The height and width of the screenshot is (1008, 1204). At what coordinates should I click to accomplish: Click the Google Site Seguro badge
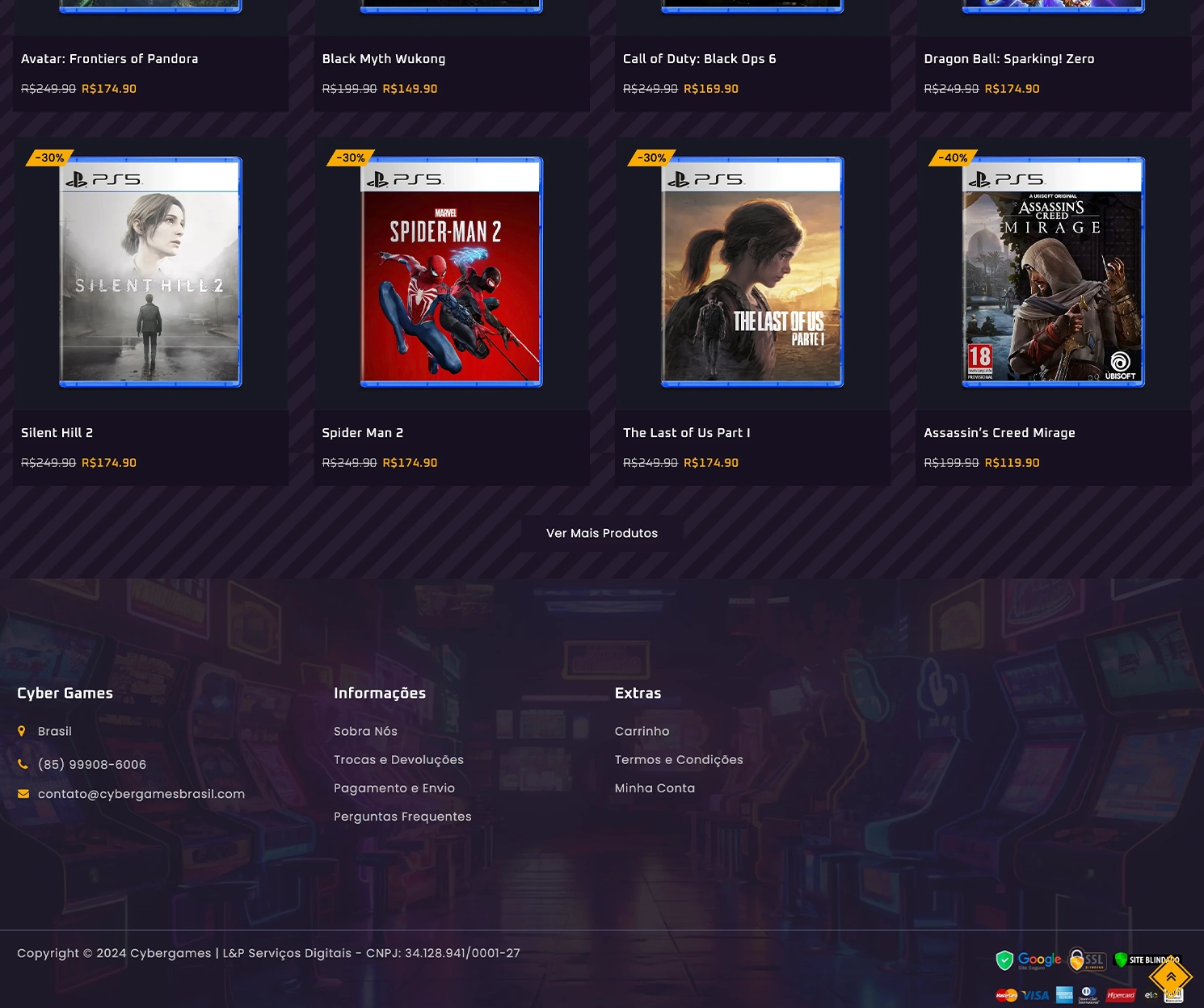1029,960
